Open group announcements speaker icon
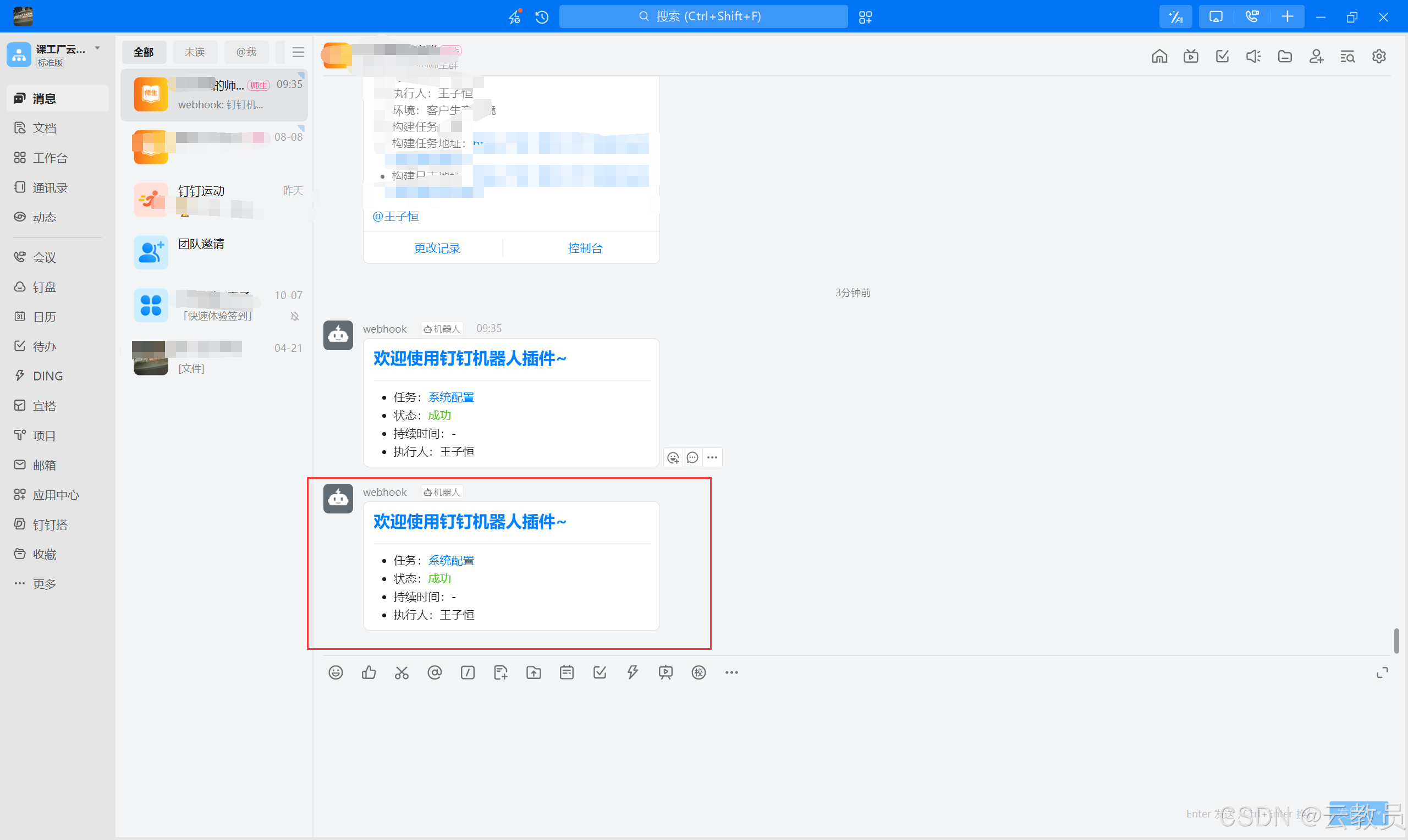The height and width of the screenshot is (840, 1408). pos(1253,56)
